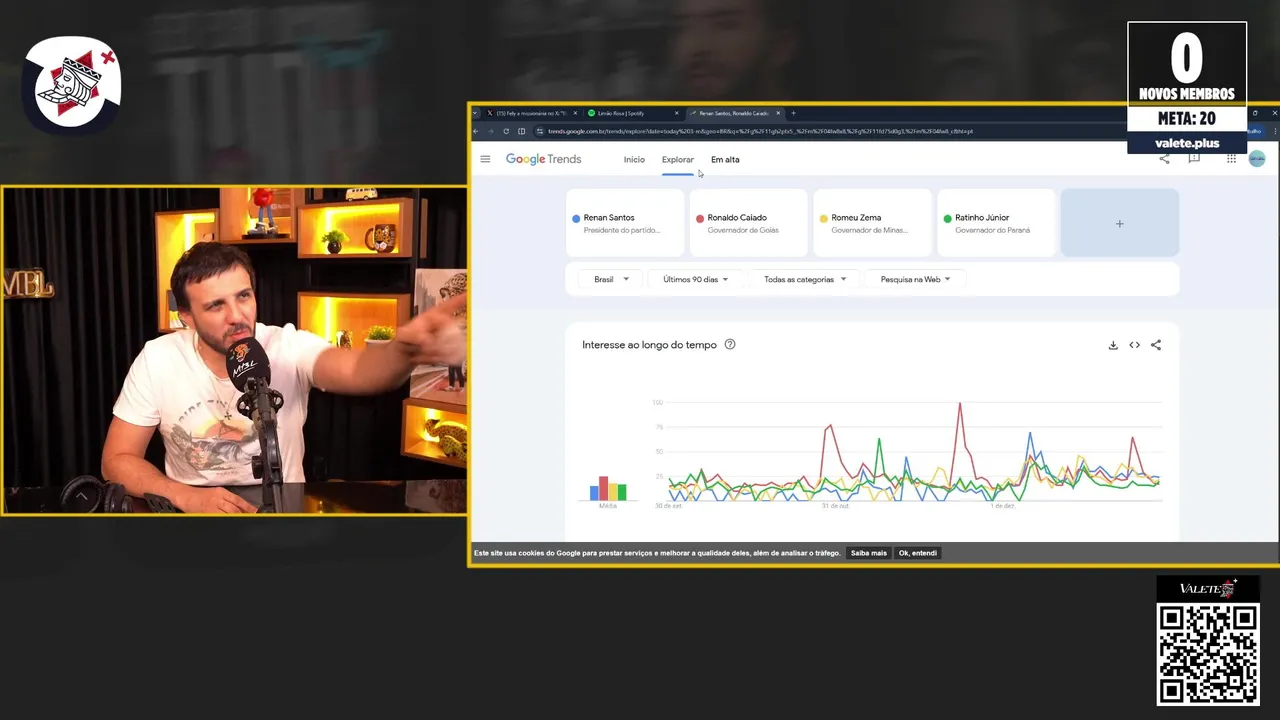
Task: Click the blue Renan Santos color dot
Action: 576,218
